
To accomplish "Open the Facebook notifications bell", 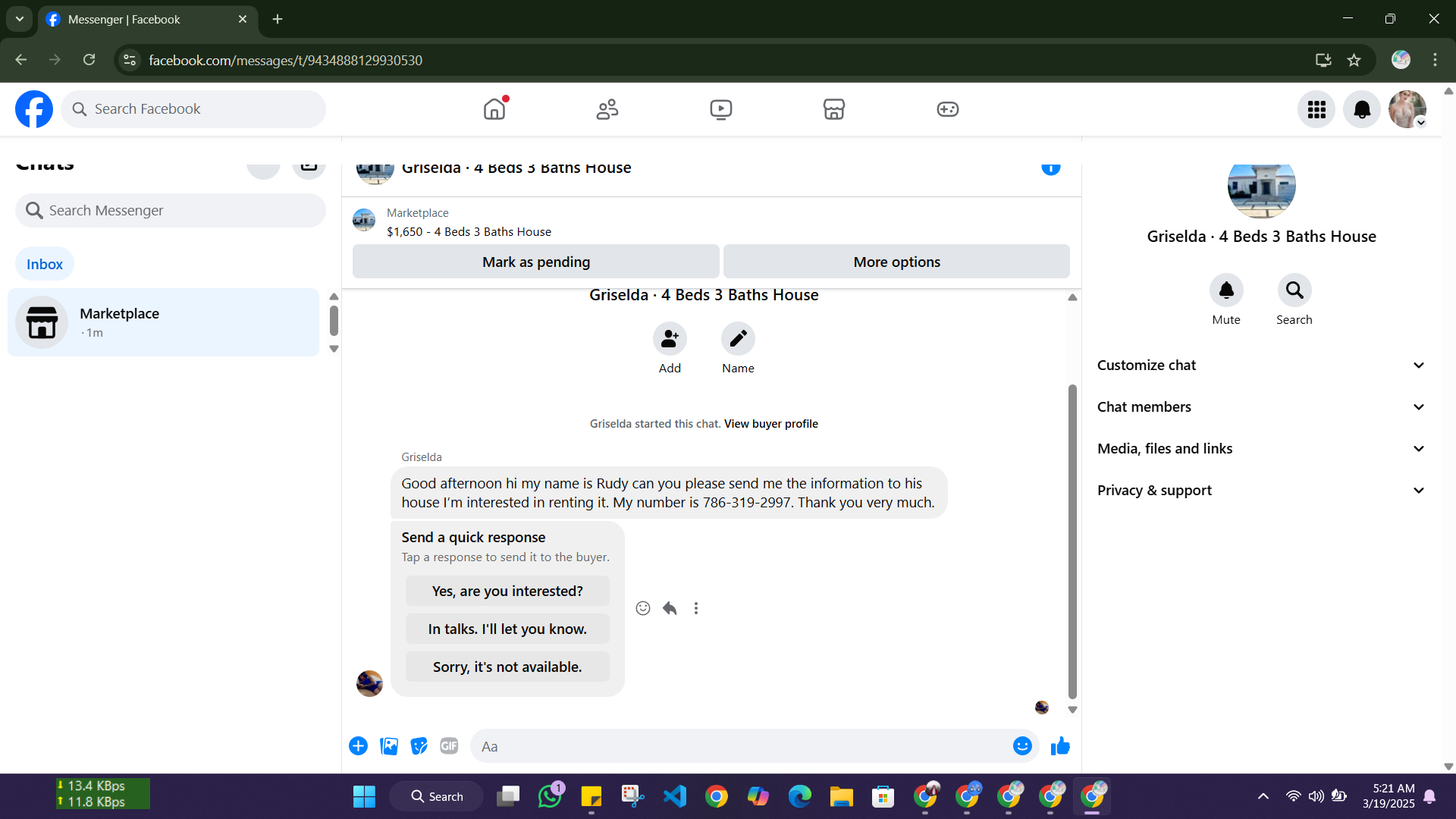I will click(1362, 110).
